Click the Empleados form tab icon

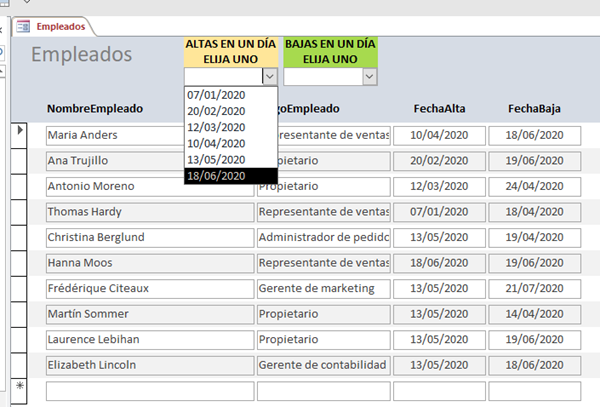(23, 26)
